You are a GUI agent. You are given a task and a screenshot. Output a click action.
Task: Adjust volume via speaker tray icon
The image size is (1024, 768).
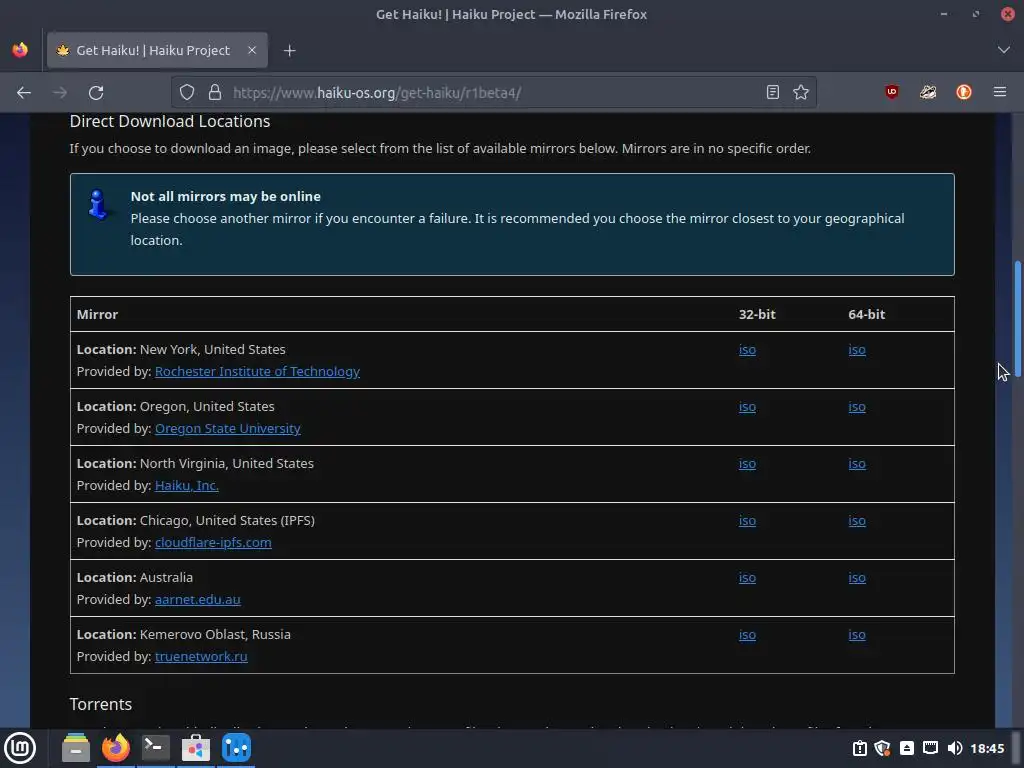955,748
